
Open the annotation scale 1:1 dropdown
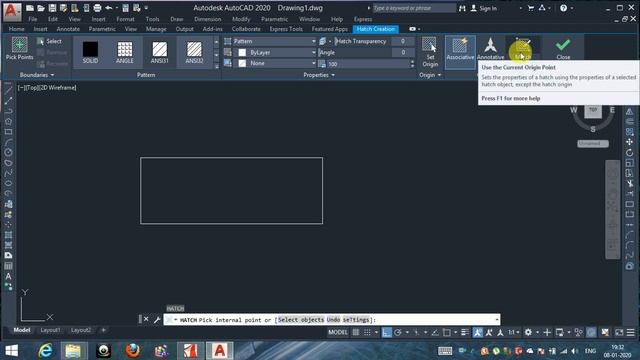[513, 332]
